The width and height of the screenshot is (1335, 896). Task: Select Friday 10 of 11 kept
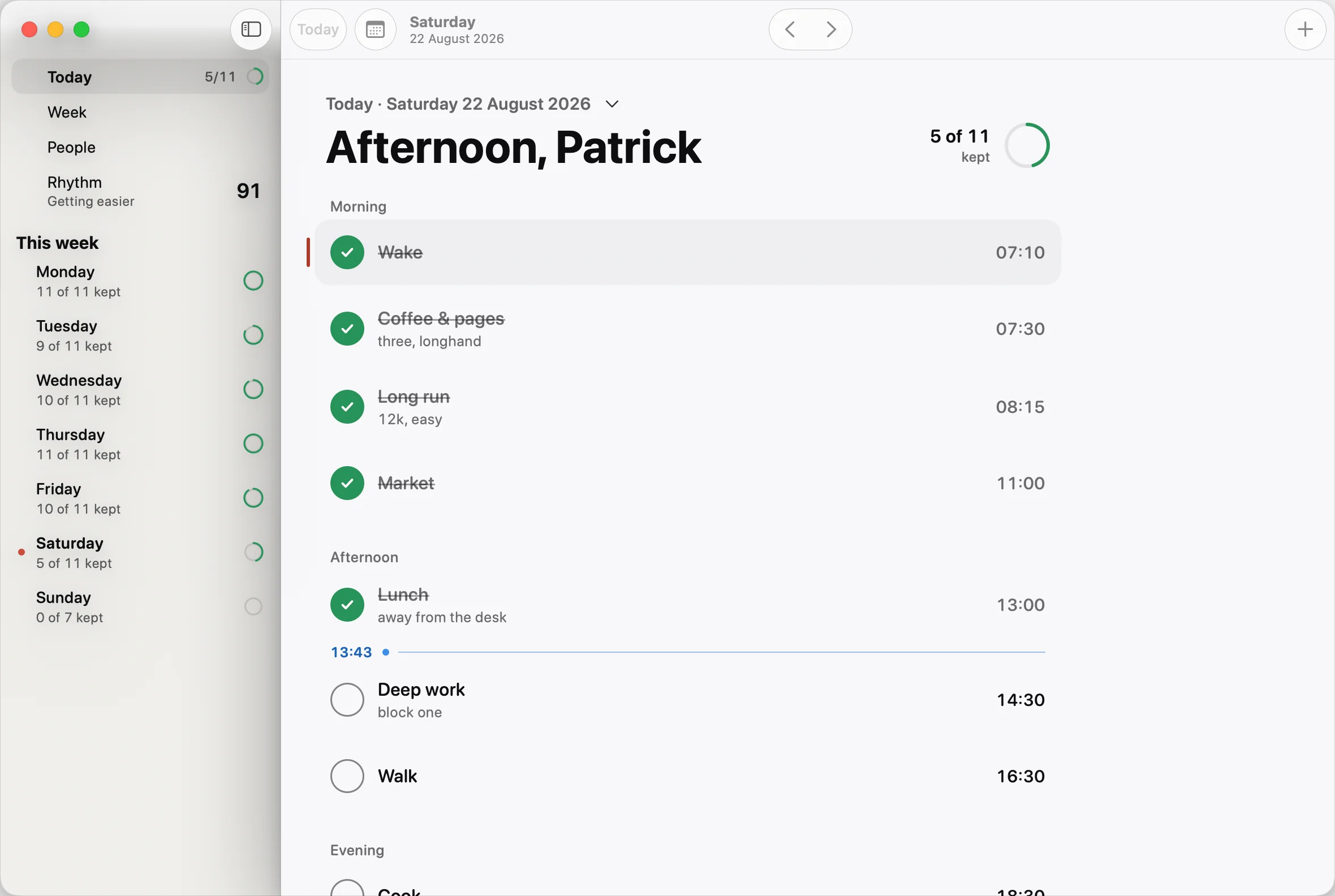(x=141, y=498)
